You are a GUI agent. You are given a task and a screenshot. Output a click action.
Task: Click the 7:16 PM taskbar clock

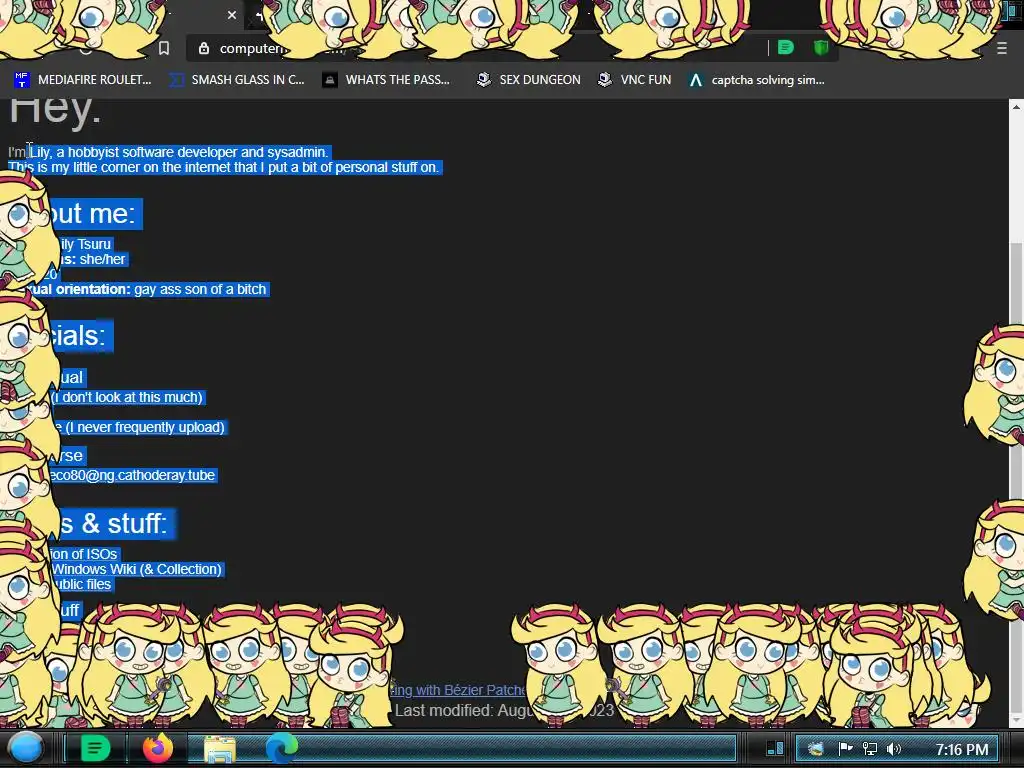pyautogui.click(x=962, y=750)
